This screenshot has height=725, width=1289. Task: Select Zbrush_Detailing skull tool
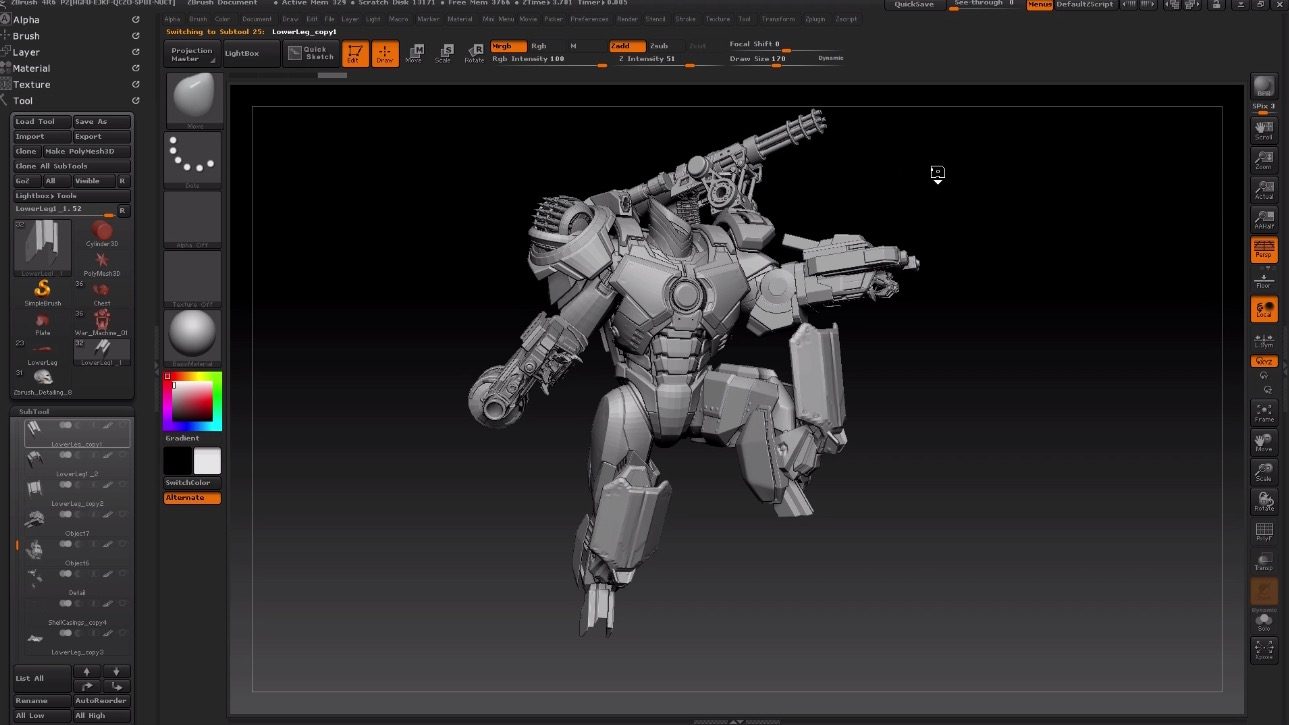(x=43, y=380)
